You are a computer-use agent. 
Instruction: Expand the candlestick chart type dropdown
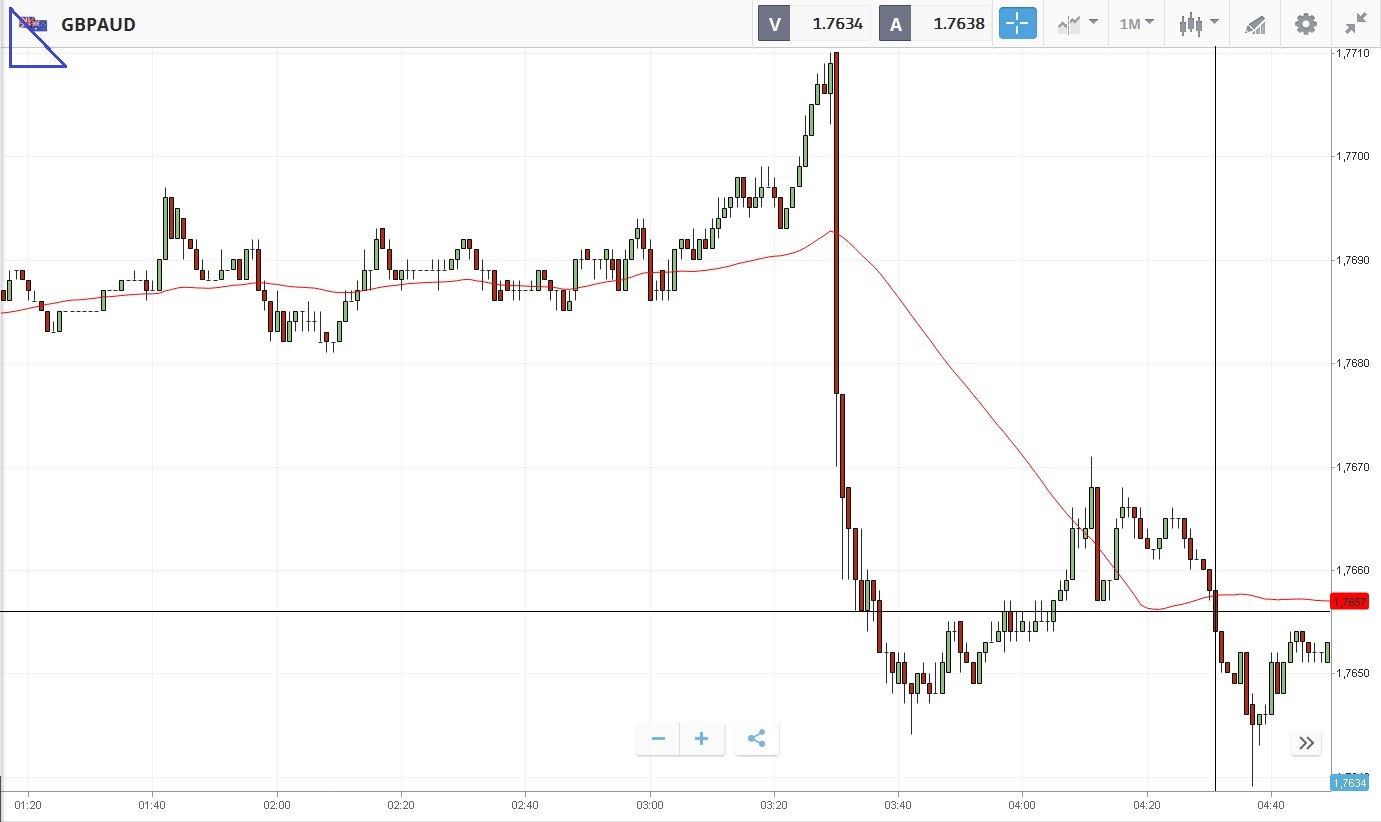pos(1198,24)
